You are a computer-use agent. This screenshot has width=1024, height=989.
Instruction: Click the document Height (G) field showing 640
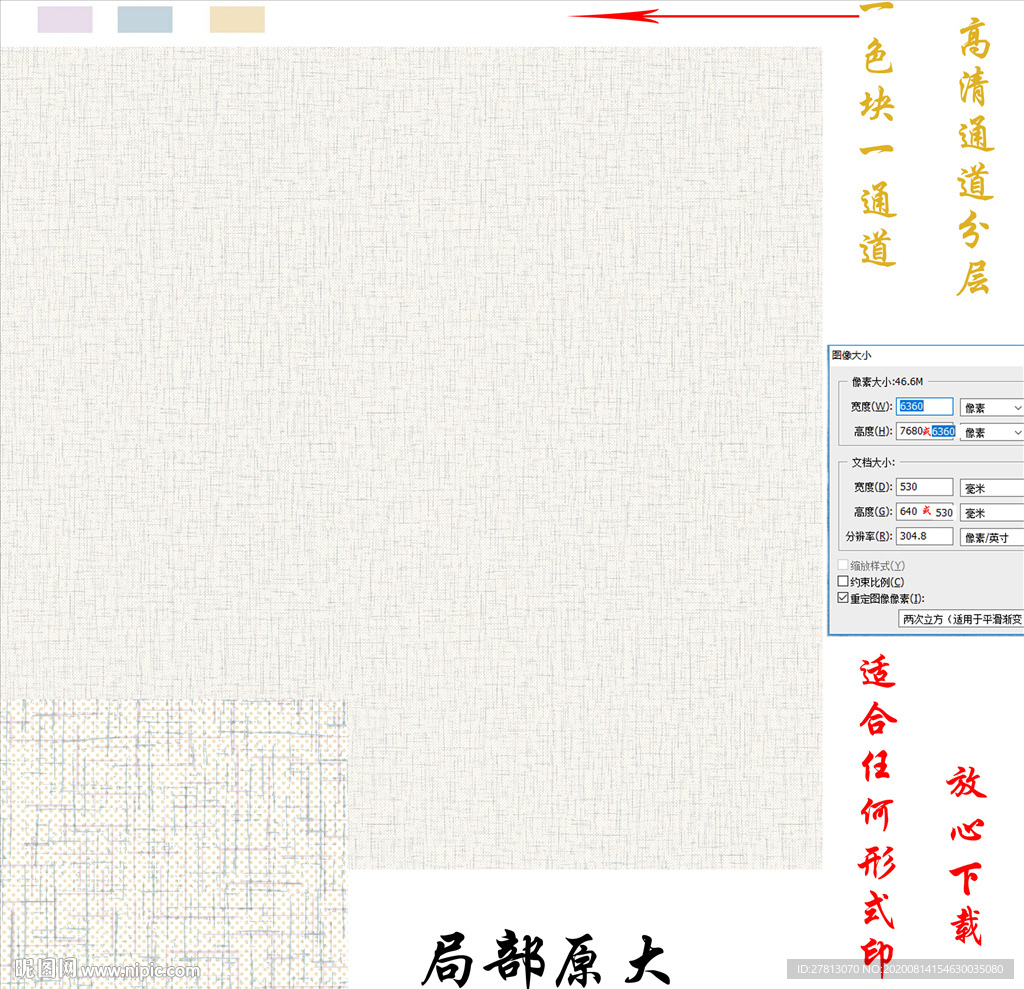(x=924, y=511)
